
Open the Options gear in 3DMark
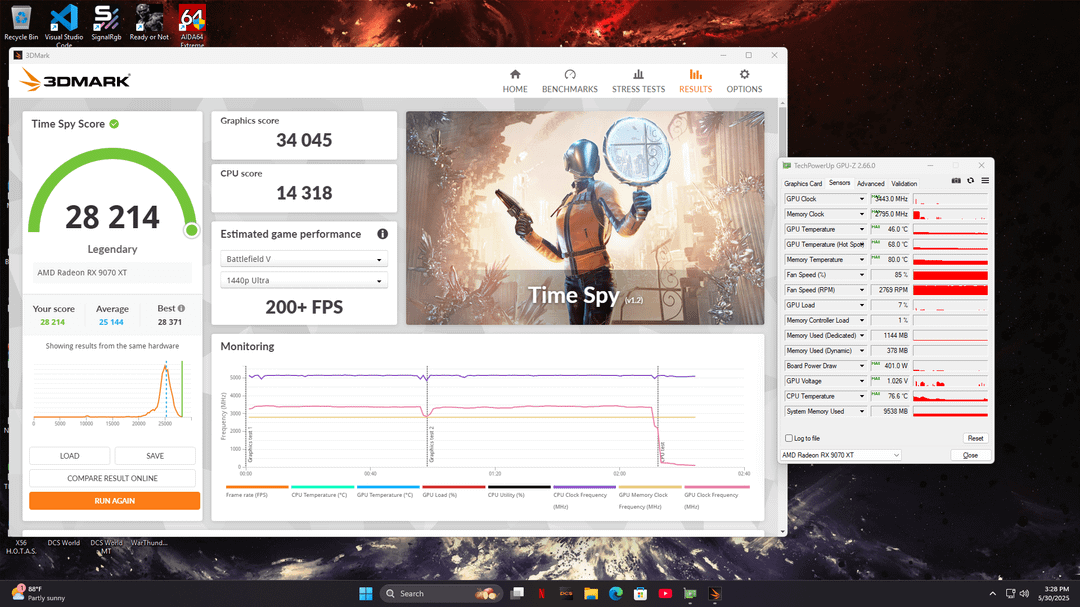(x=744, y=74)
